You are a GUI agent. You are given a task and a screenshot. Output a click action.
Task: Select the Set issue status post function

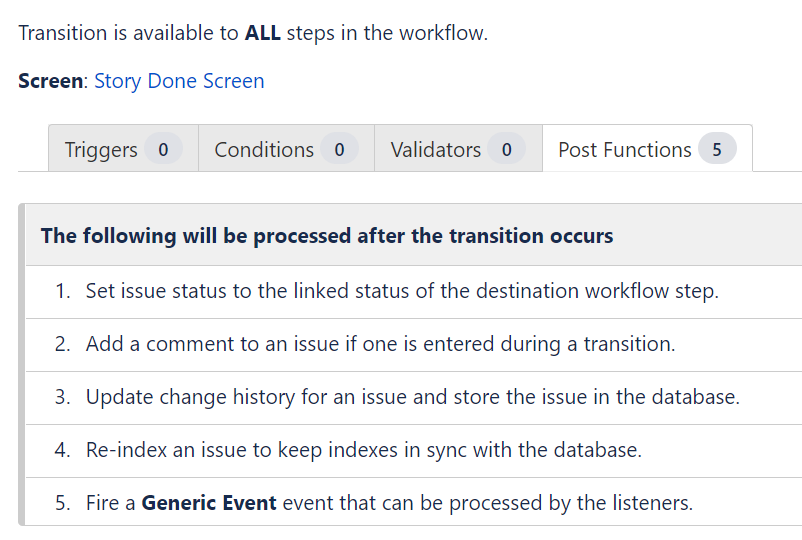pyautogui.click(x=414, y=291)
